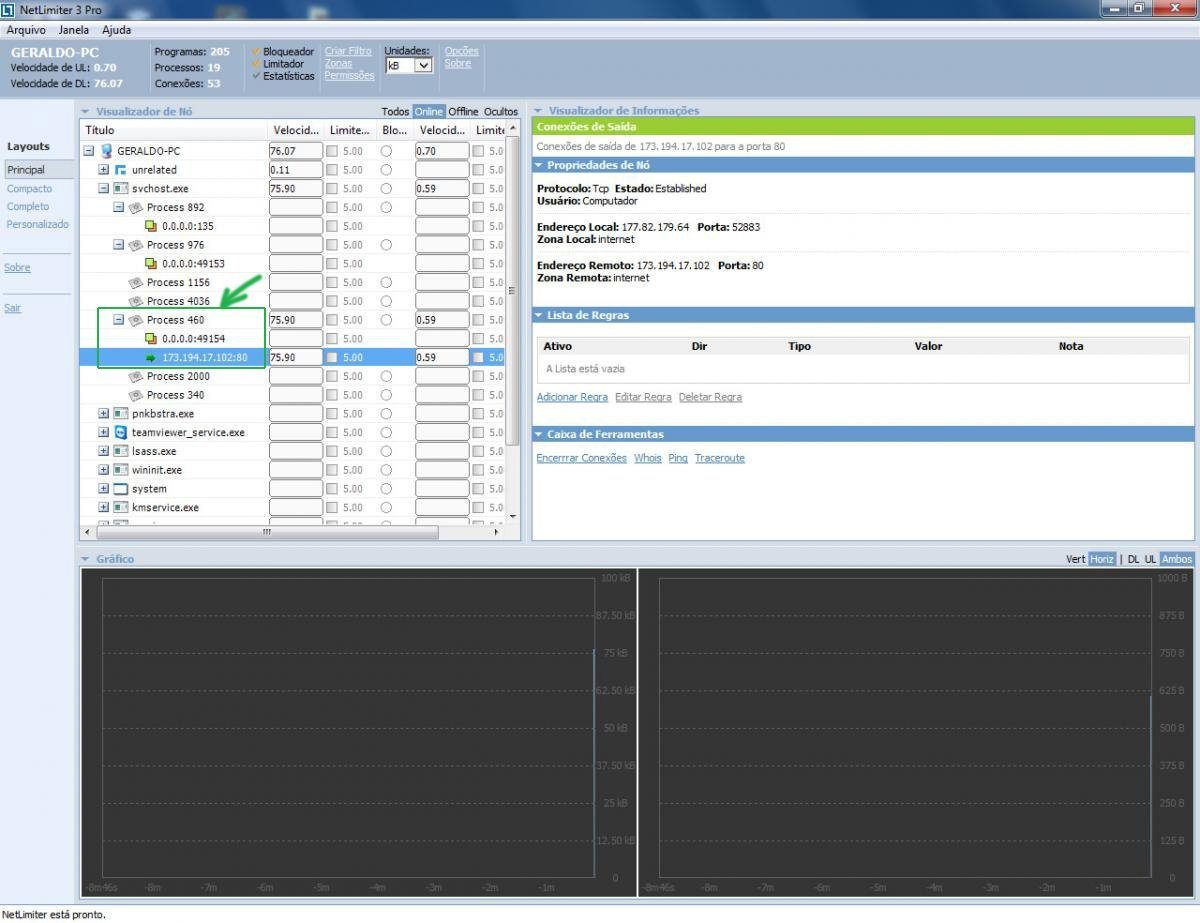Click the Sair link in sidebar
Screen dimensions: 1200x923
(x=12, y=308)
